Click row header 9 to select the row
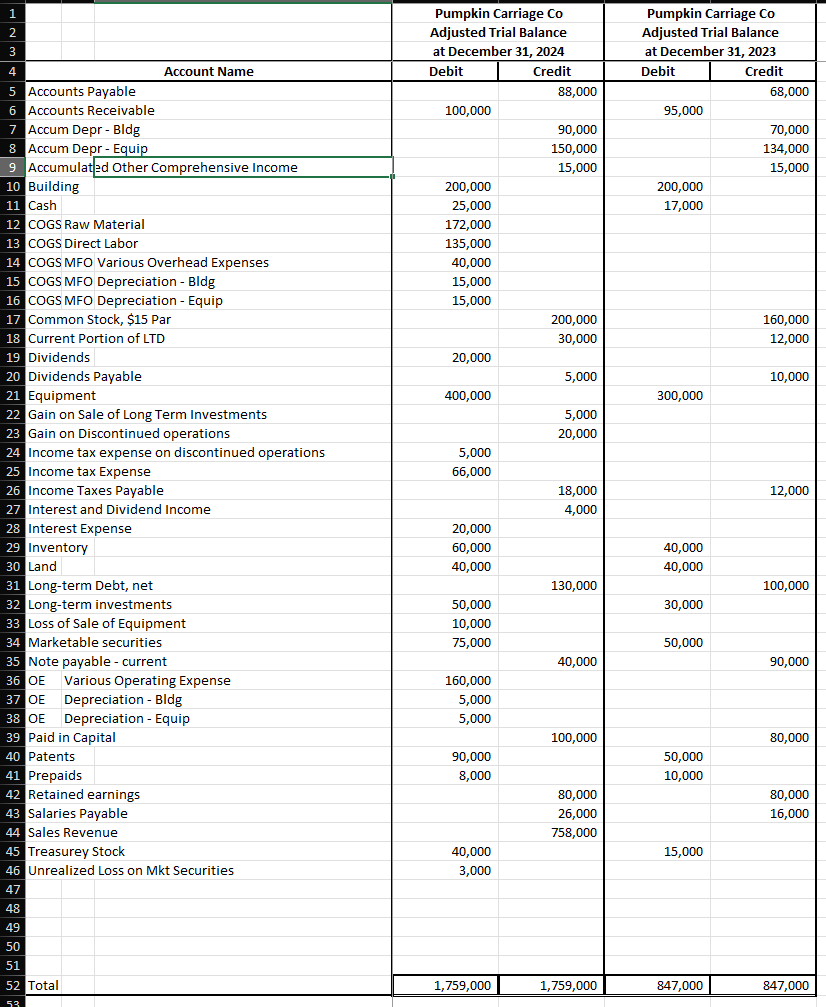The image size is (826, 1007). click(x=12, y=167)
